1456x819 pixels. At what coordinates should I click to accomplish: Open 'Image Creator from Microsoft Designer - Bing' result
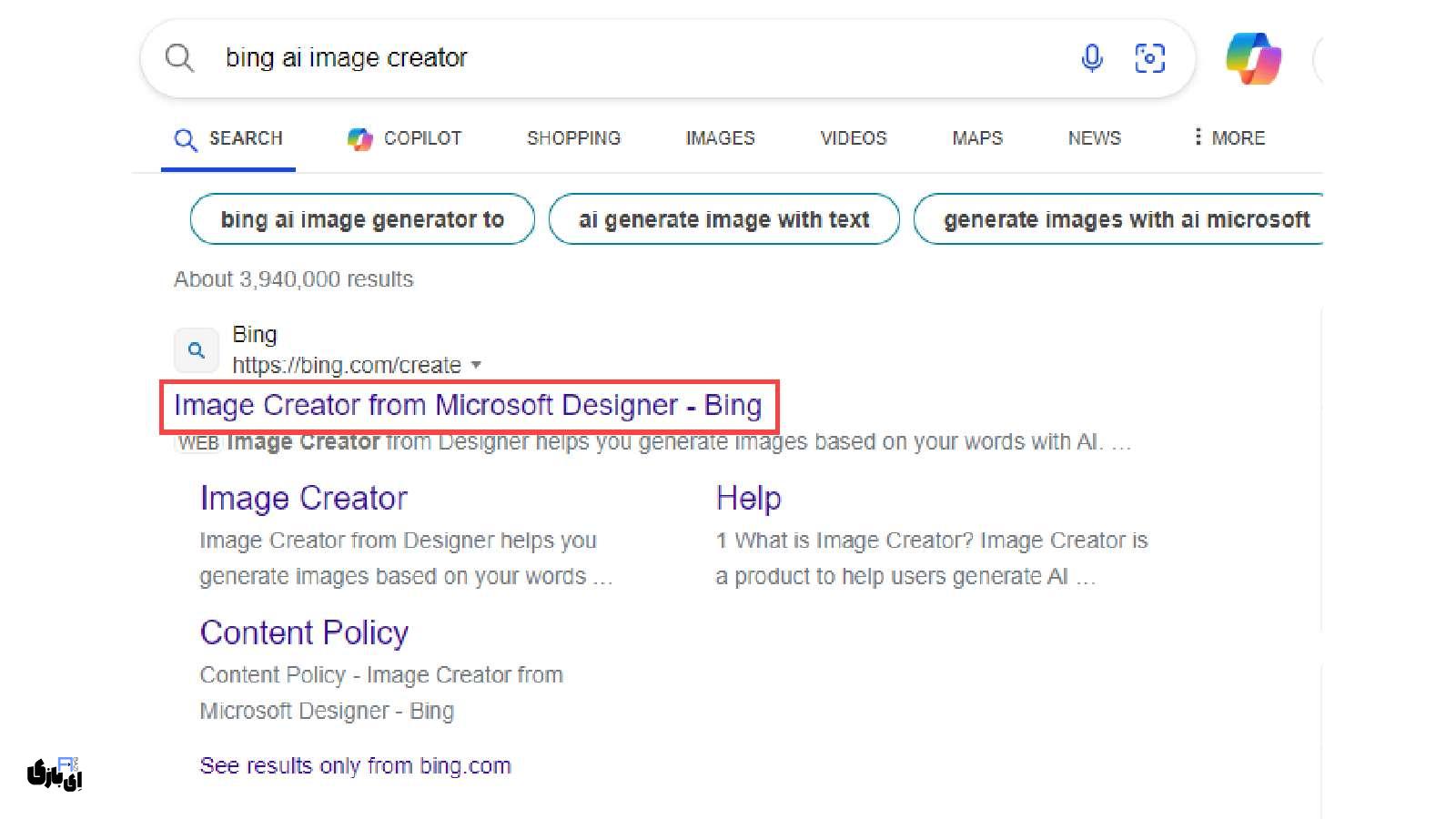pyautogui.click(x=468, y=405)
